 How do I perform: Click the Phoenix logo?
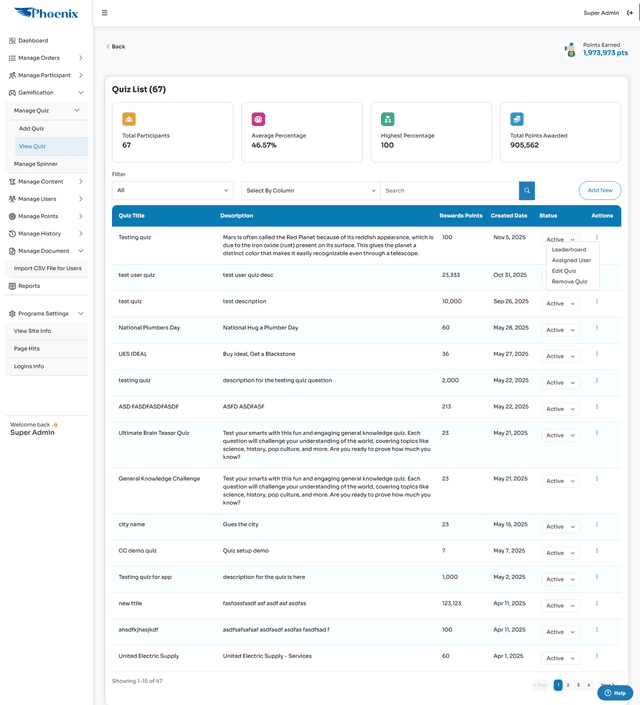pyautogui.click(x=46, y=13)
